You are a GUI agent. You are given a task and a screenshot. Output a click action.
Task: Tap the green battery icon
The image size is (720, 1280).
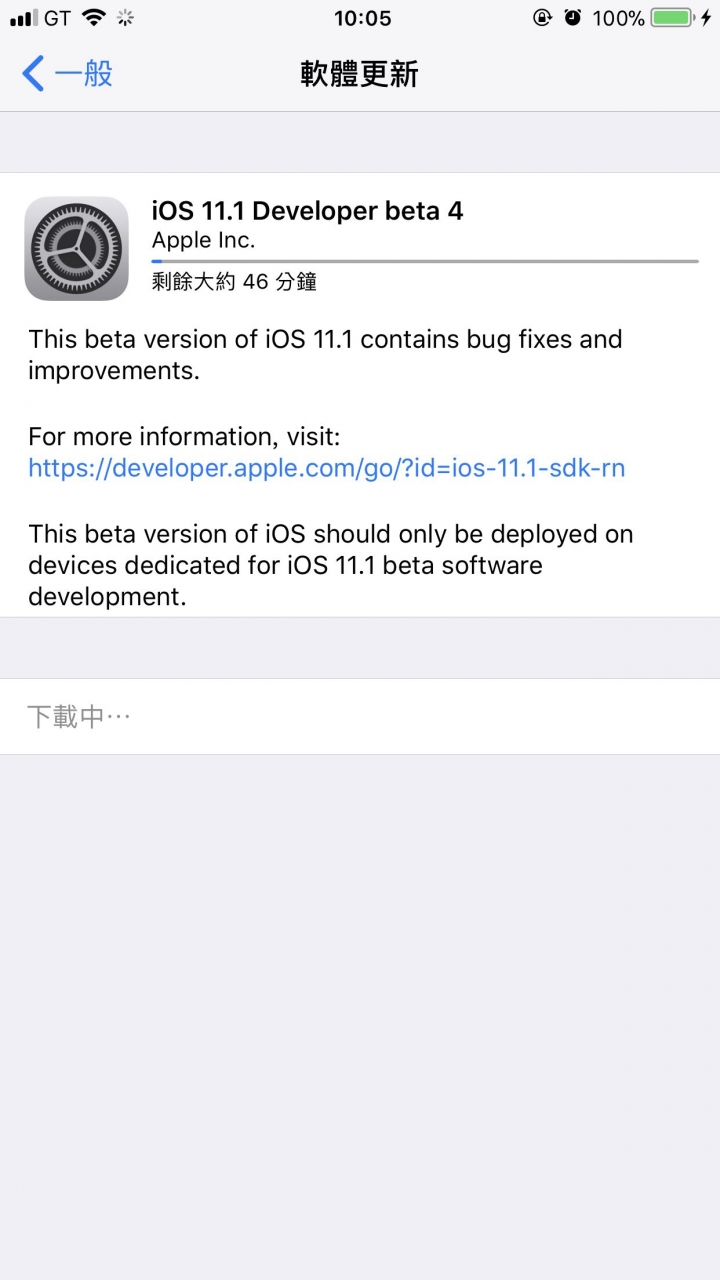(673, 17)
